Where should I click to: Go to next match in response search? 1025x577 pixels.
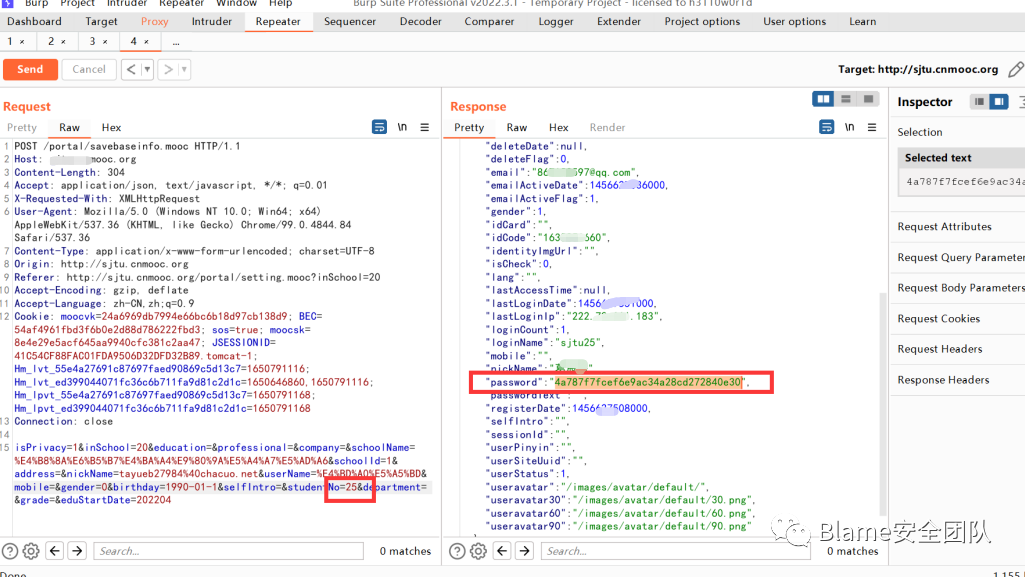(523, 551)
